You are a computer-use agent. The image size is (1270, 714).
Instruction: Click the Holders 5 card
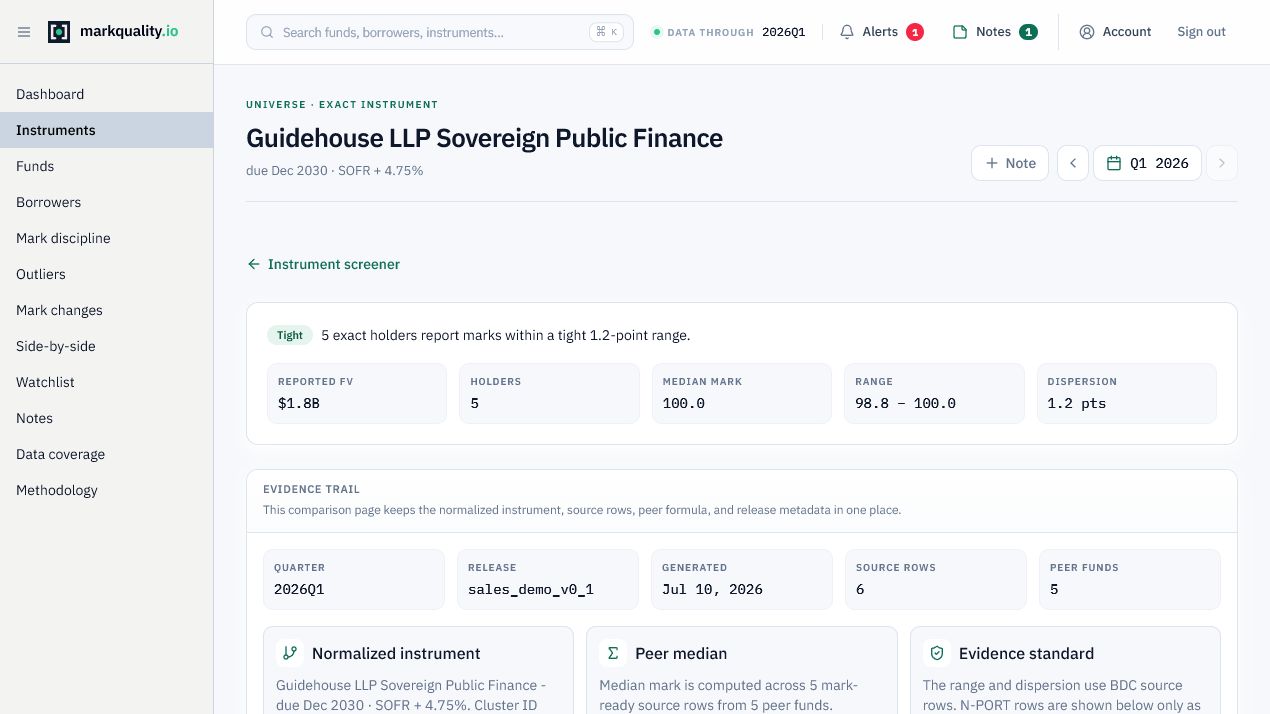[x=549, y=393]
